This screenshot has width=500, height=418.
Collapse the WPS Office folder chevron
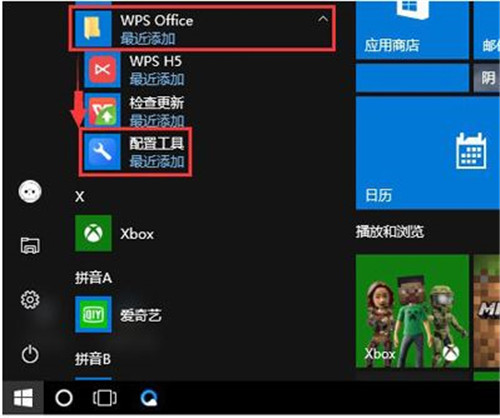tap(323, 19)
